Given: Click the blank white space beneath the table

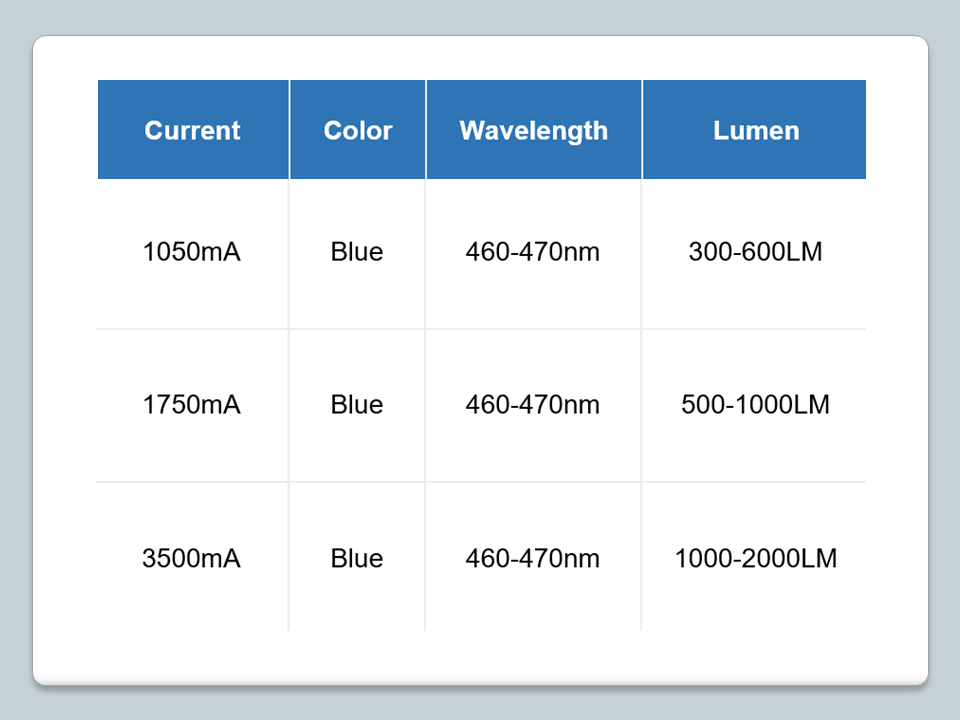Looking at the screenshot, I should tap(480, 657).
